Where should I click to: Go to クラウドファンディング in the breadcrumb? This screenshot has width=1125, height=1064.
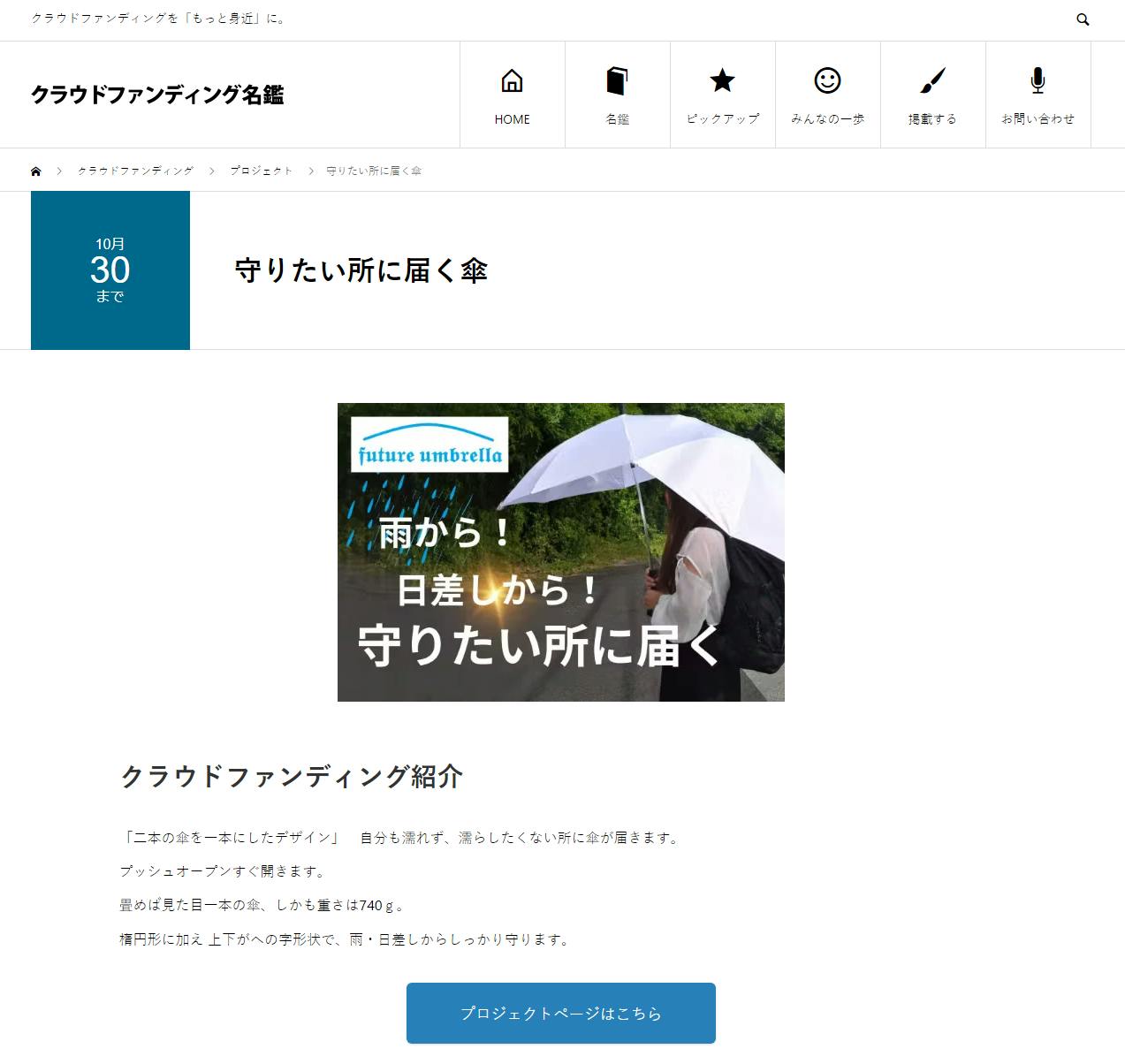(135, 171)
